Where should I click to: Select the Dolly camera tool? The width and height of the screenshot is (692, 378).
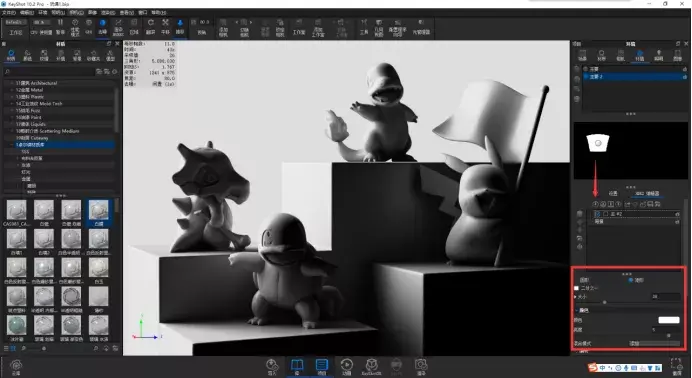pos(180,27)
